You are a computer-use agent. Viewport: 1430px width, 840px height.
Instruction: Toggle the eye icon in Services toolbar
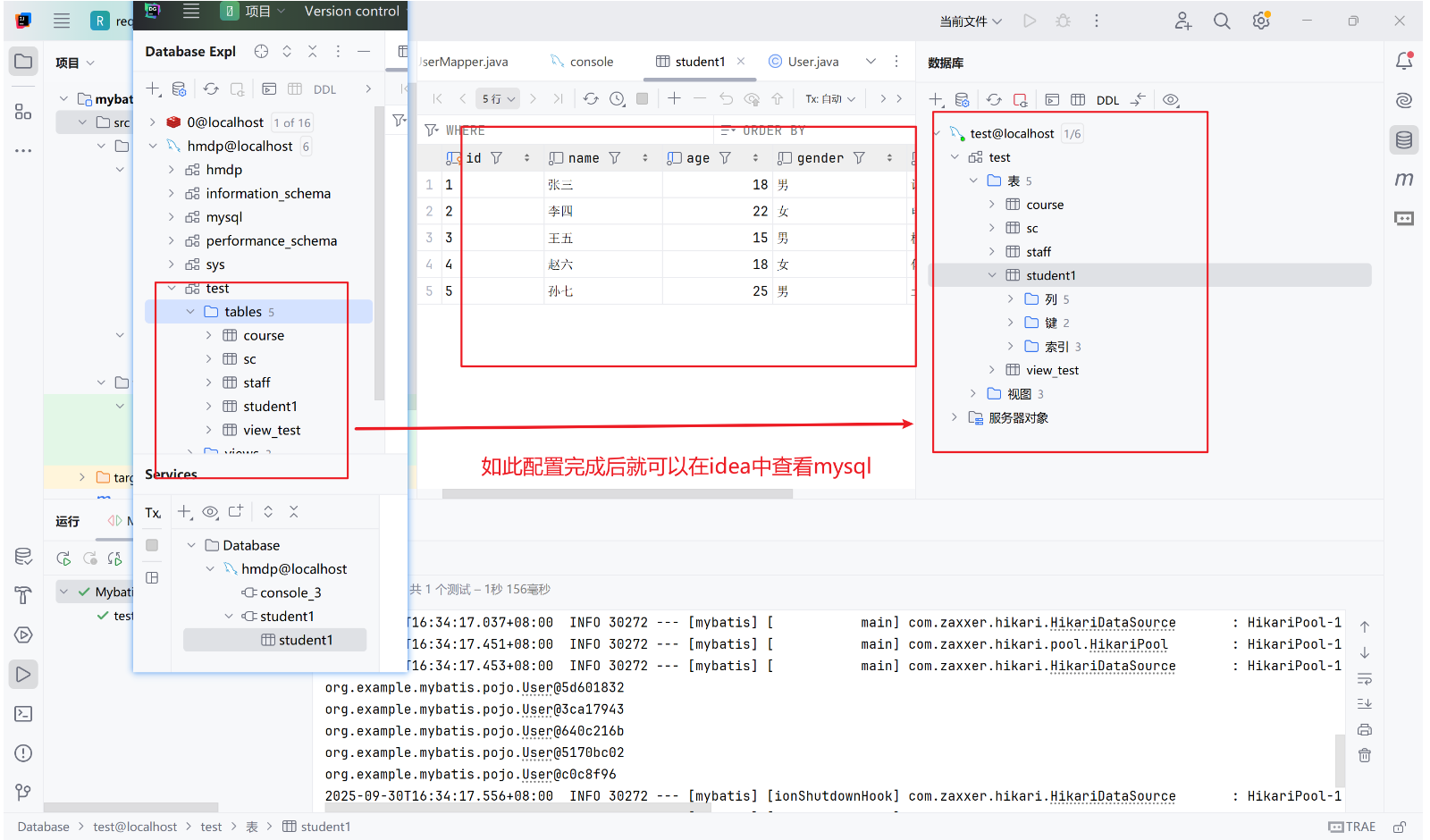(x=210, y=512)
